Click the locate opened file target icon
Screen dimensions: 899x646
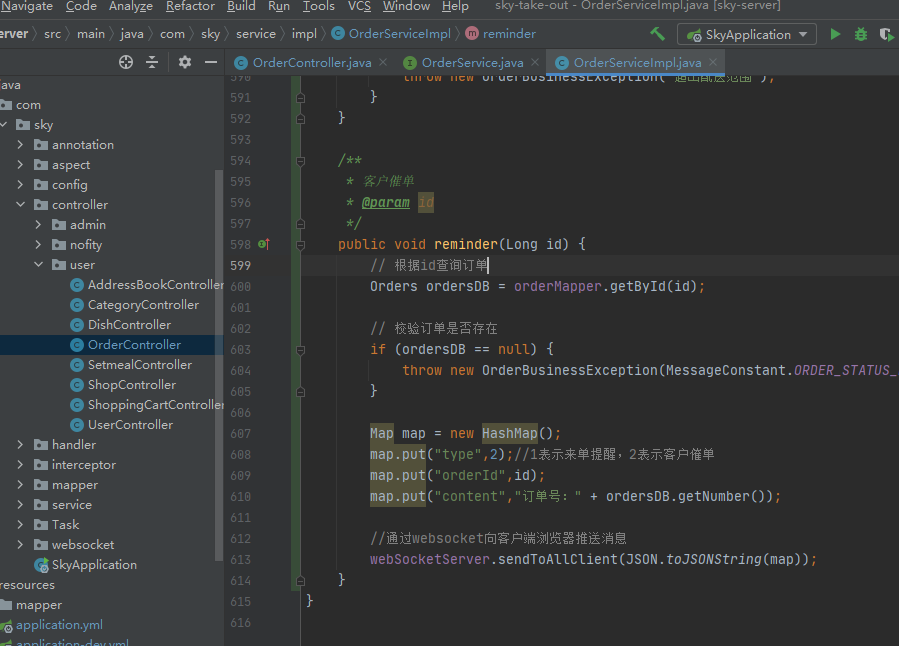(126, 62)
